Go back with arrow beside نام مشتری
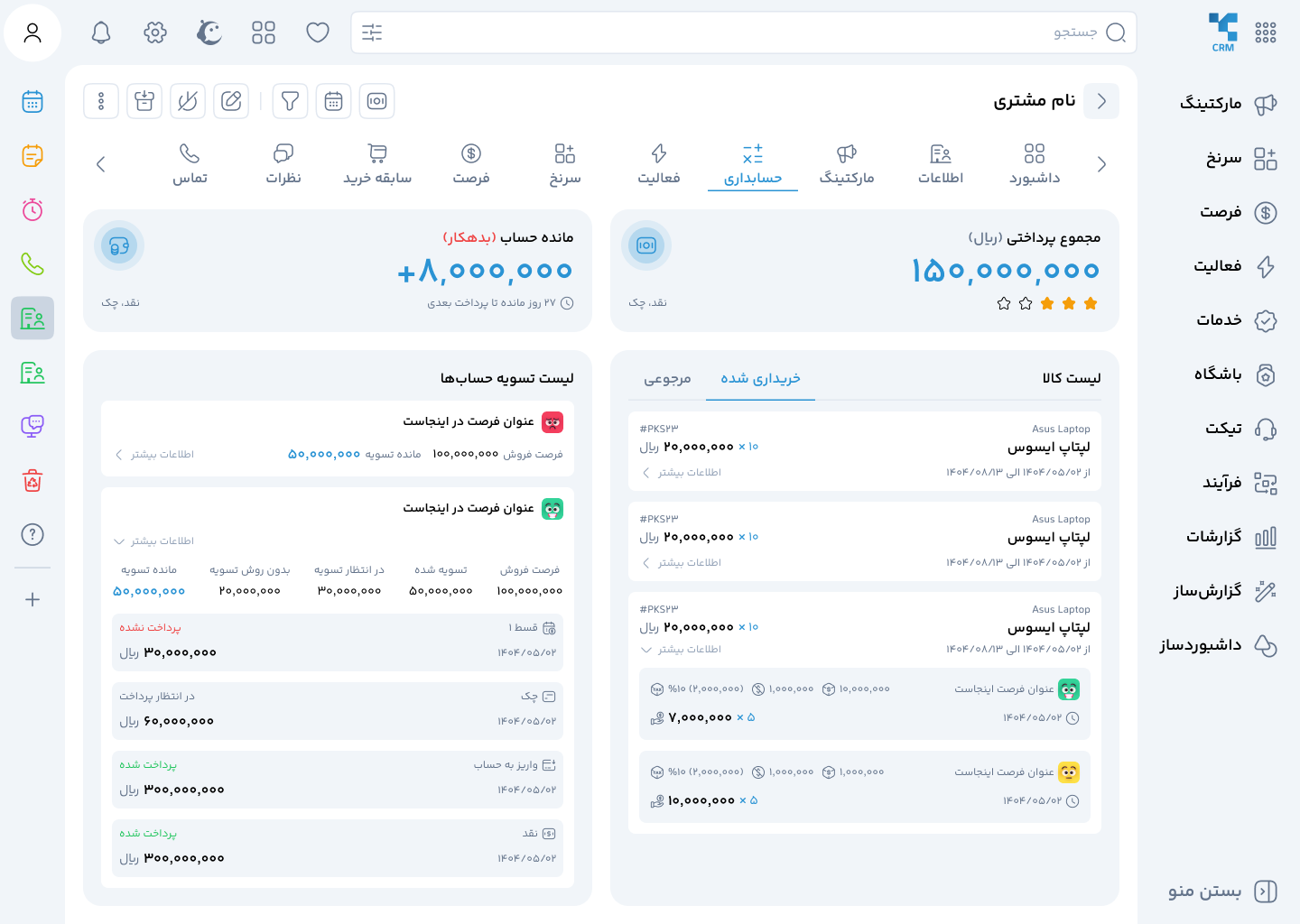 tap(1101, 101)
